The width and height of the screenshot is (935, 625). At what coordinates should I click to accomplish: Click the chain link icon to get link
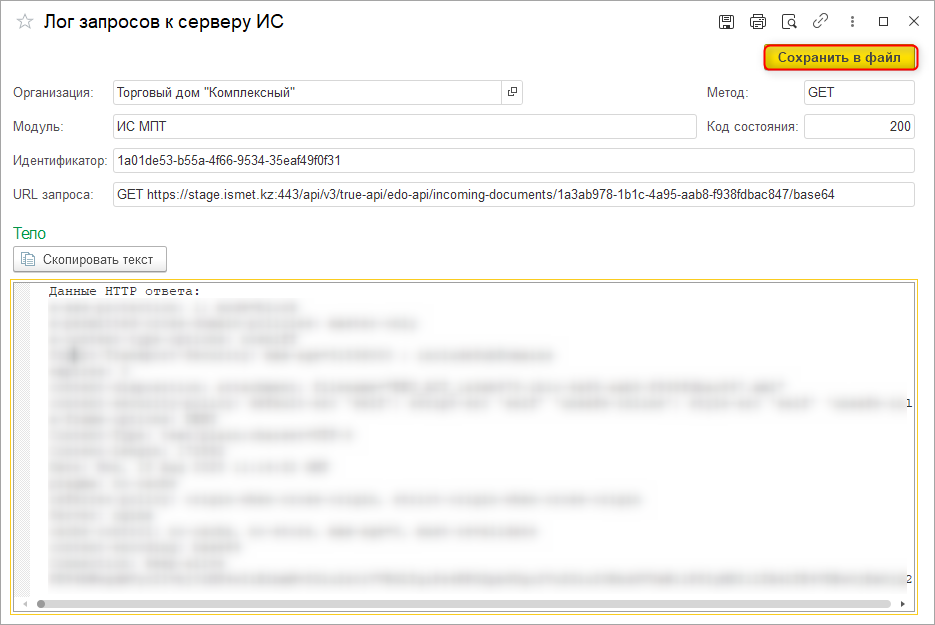820,22
